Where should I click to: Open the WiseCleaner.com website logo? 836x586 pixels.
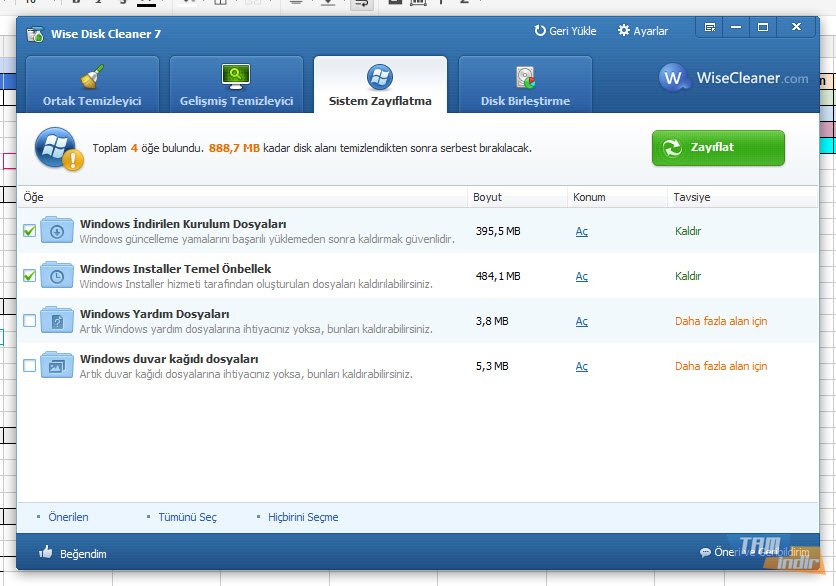tap(735, 78)
